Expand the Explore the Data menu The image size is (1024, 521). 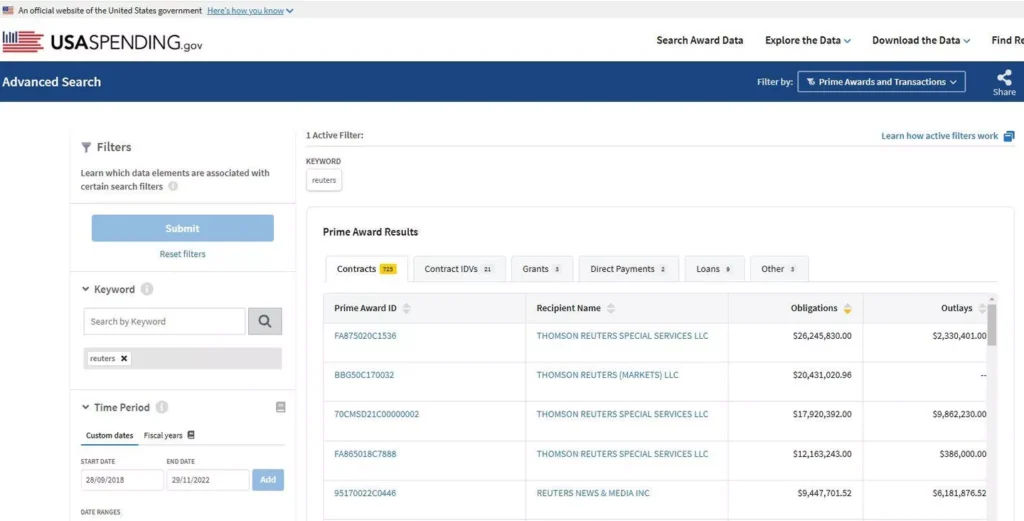808,41
